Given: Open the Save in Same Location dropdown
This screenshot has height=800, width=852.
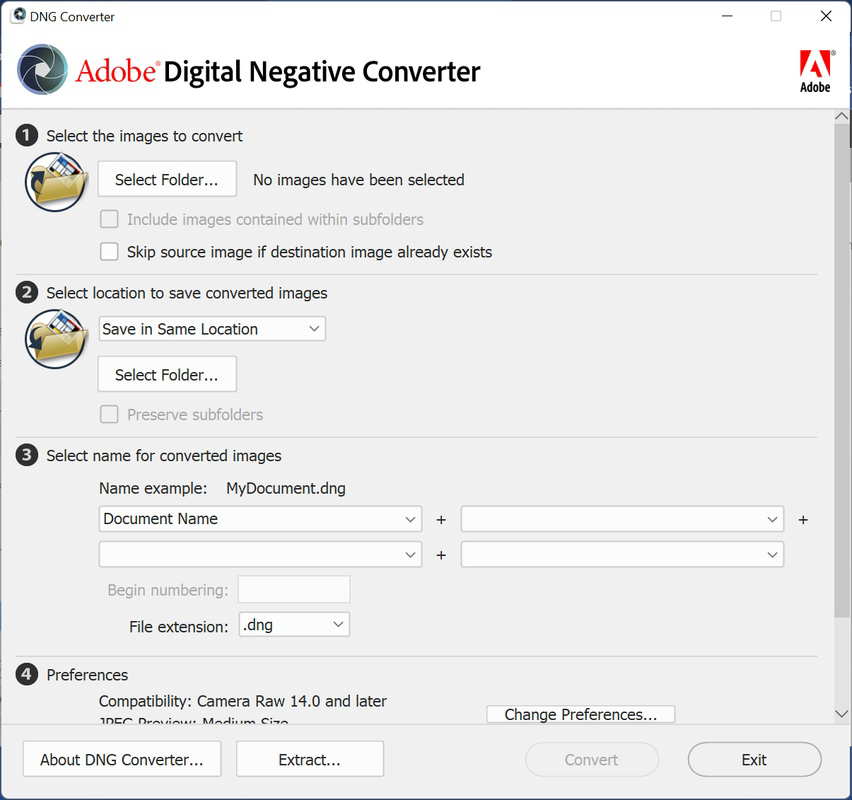Looking at the screenshot, I should [x=212, y=329].
